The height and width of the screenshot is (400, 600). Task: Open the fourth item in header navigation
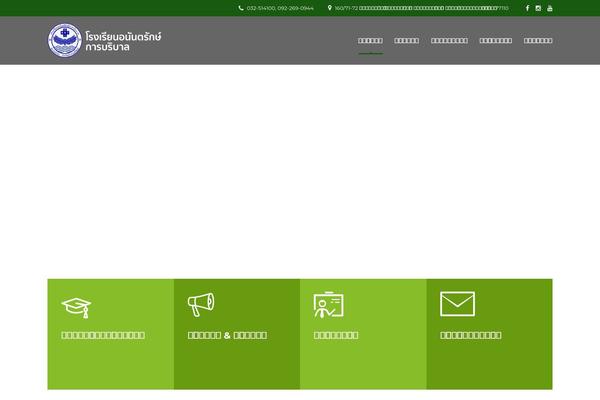point(496,41)
